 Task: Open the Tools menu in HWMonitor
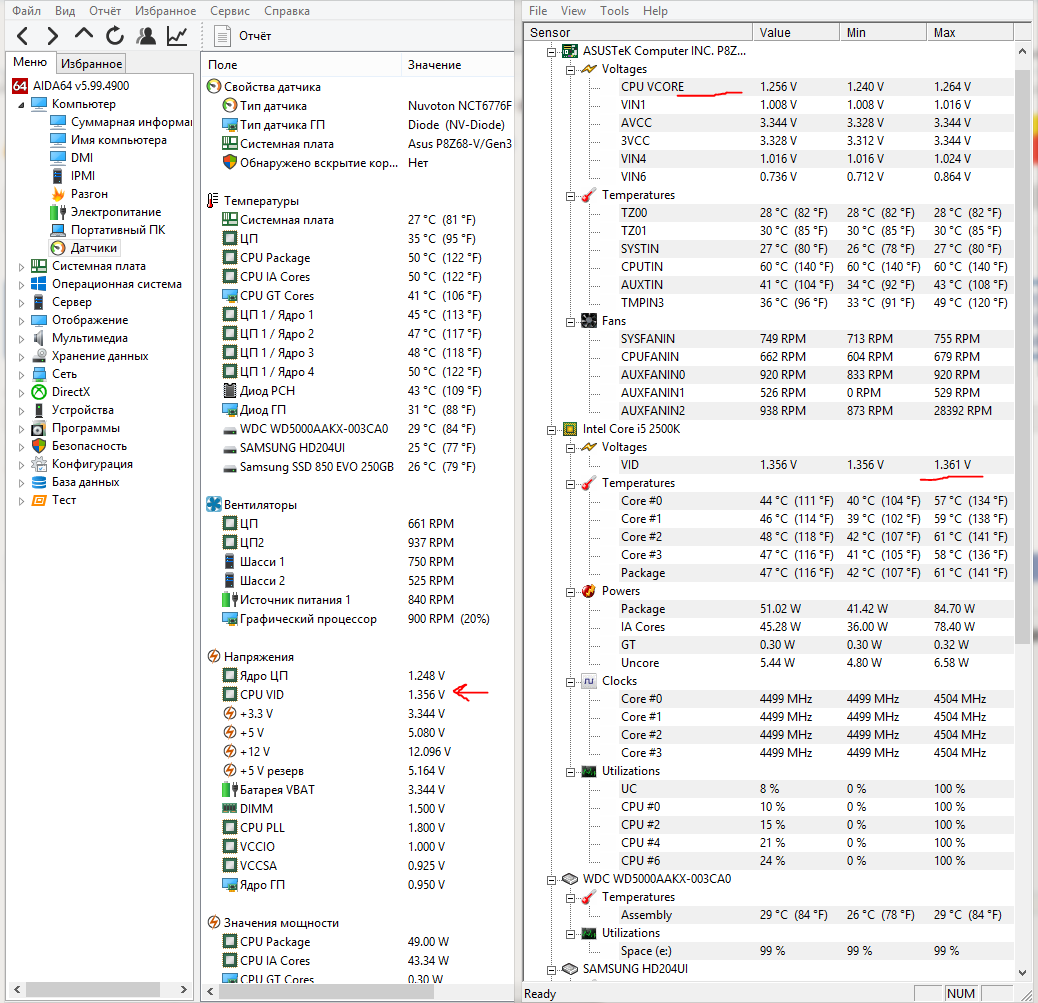click(x=614, y=11)
